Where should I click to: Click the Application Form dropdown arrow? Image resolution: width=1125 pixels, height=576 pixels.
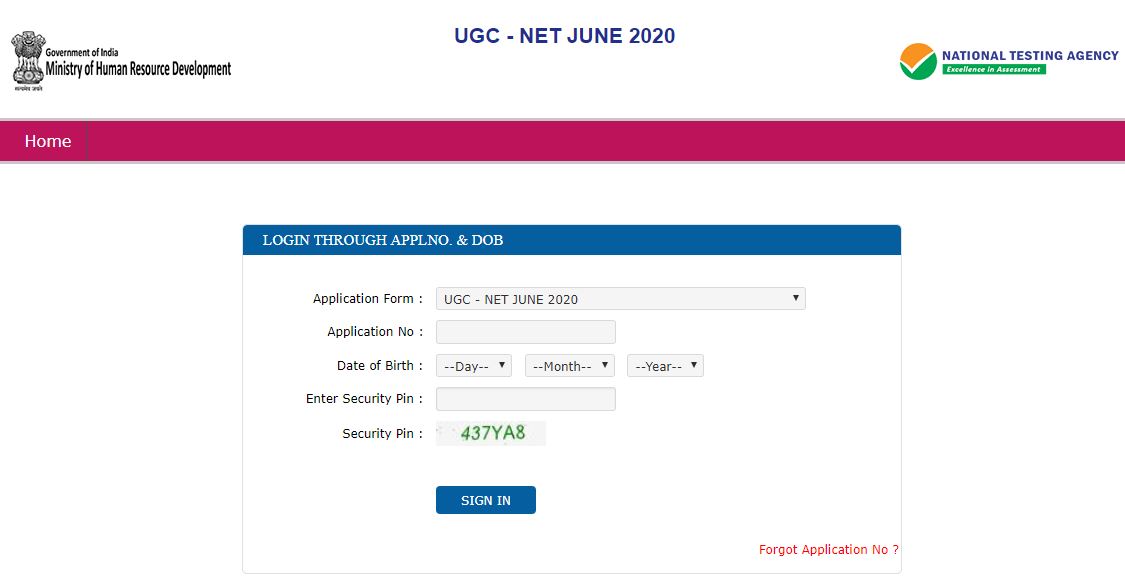[x=796, y=298]
